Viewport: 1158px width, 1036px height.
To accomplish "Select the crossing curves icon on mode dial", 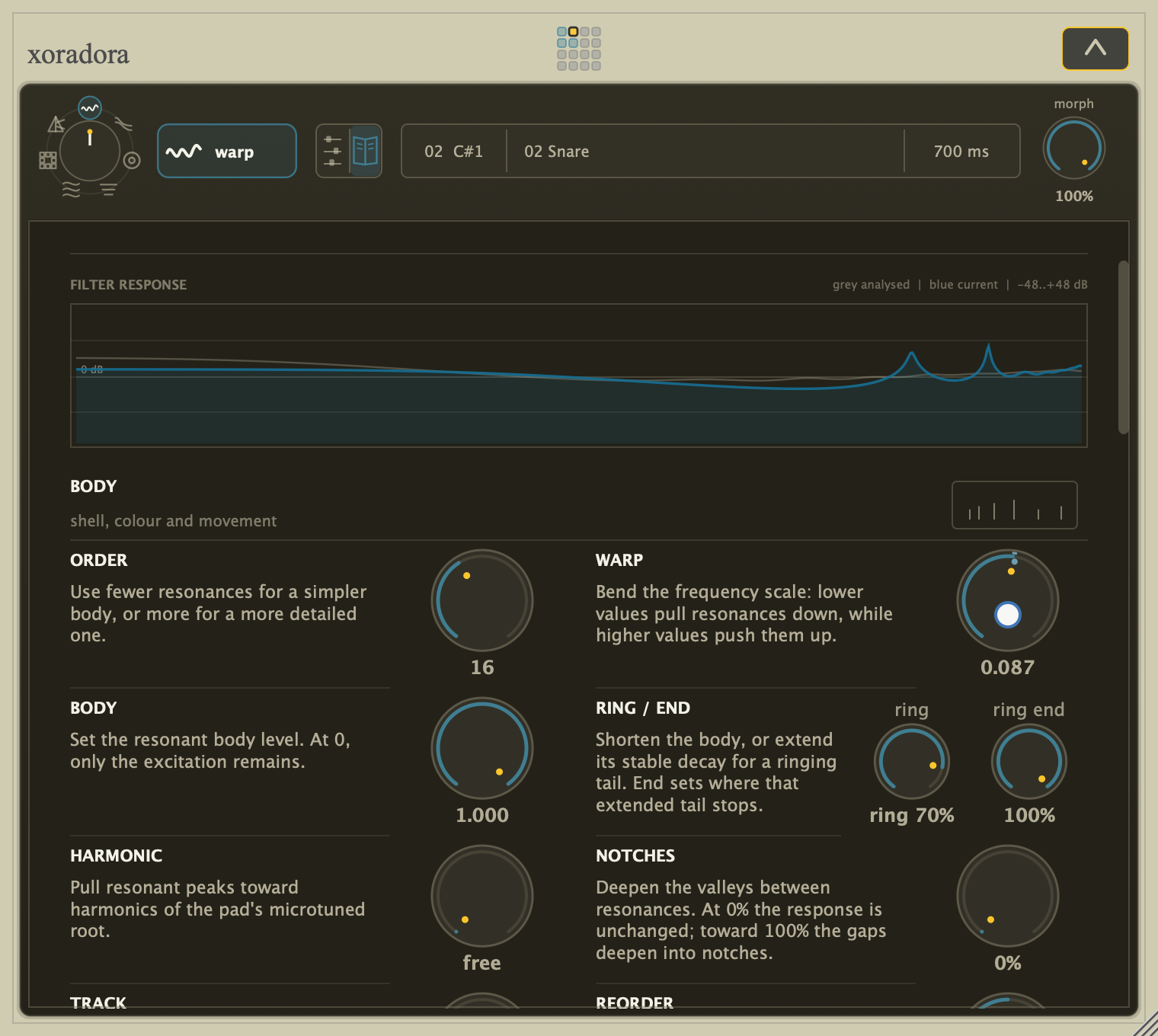I will click(x=123, y=124).
